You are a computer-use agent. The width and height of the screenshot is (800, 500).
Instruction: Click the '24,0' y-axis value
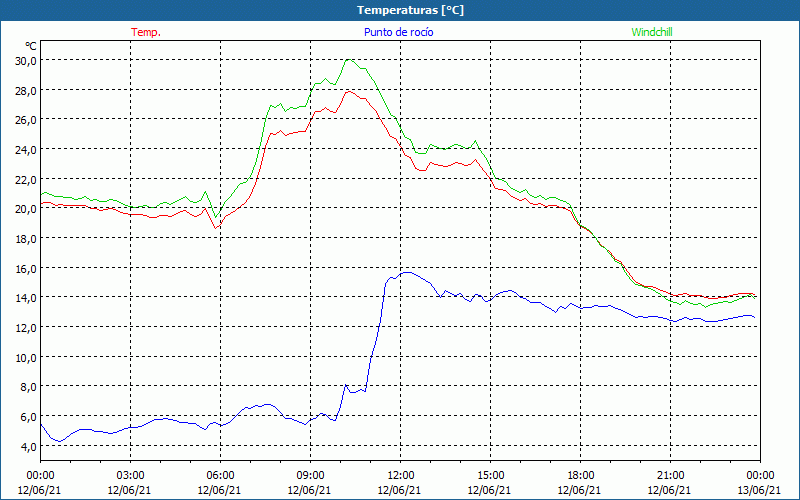pos(26,149)
